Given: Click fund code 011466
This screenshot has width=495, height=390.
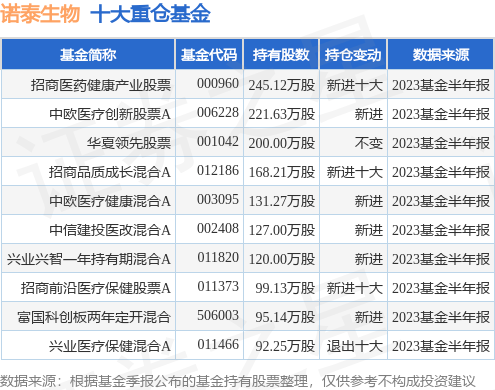Looking at the screenshot, I should coord(218,344).
